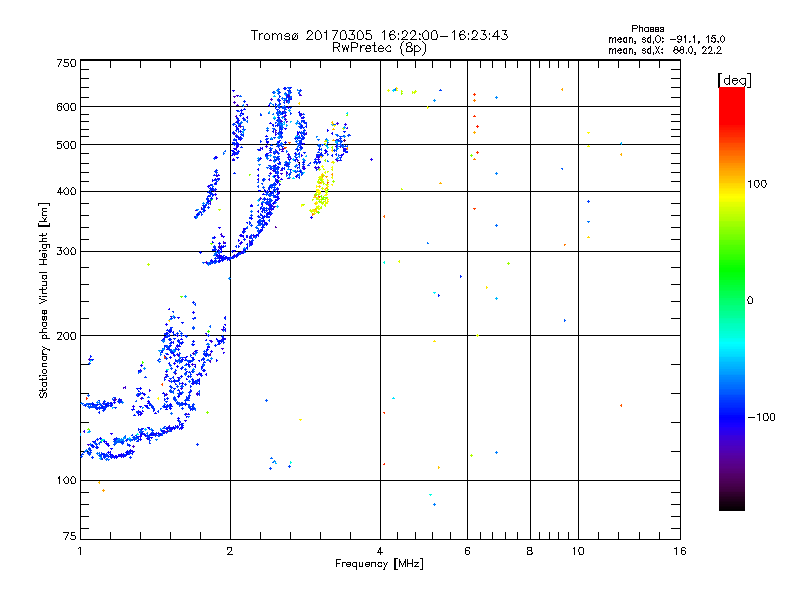Click the x-axis '4' tick label
The width and height of the screenshot is (800, 600).
point(380,551)
